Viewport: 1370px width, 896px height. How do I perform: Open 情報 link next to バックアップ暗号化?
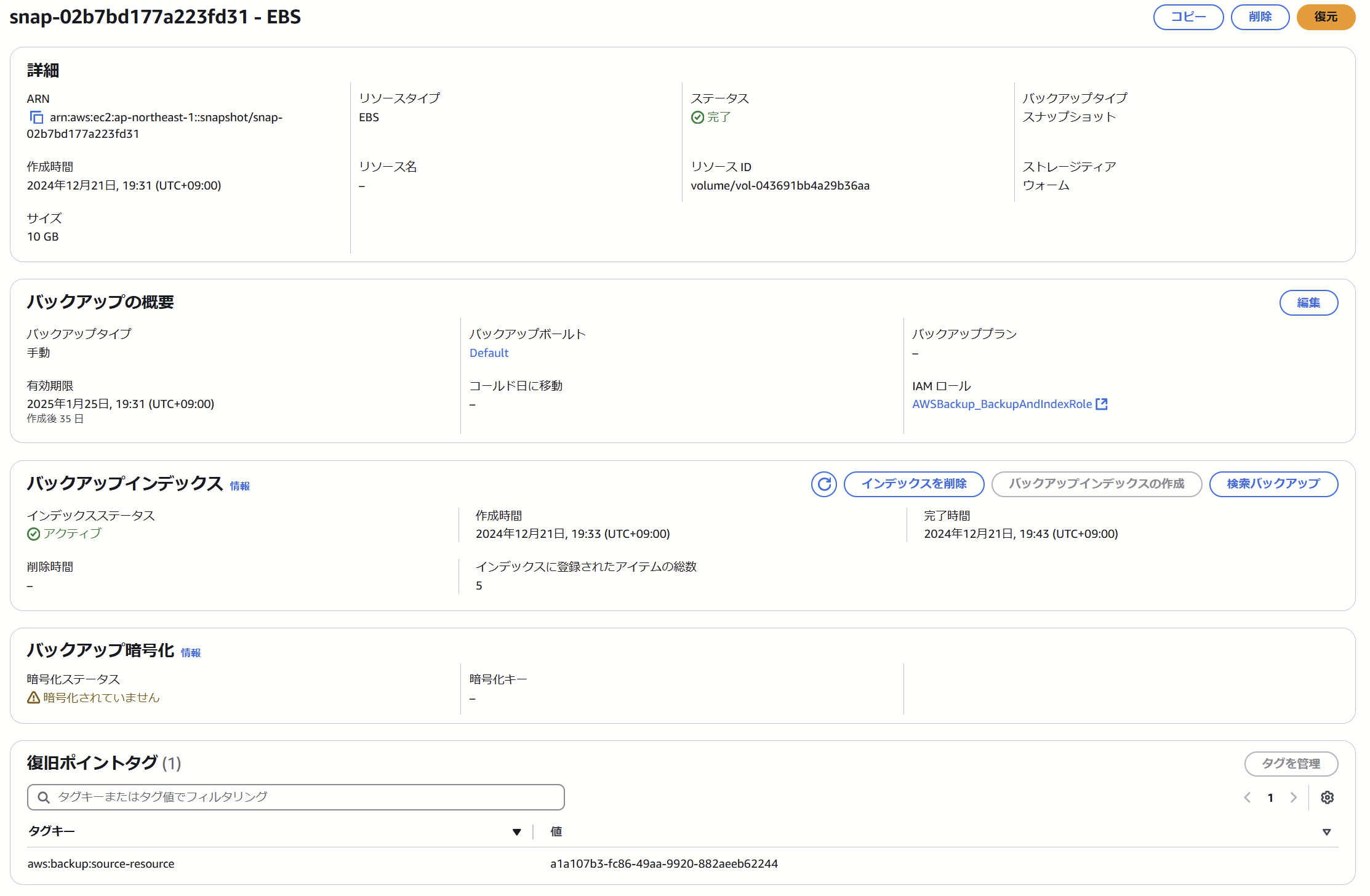pyautogui.click(x=191, y=653)
